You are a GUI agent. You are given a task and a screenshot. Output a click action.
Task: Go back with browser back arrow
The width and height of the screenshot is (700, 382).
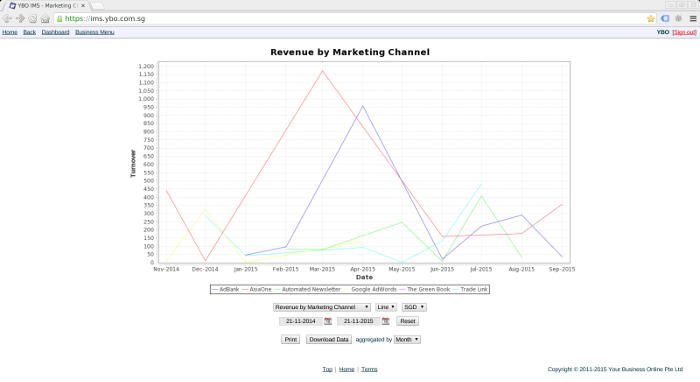pyautogui.click(x=7, y=18)
